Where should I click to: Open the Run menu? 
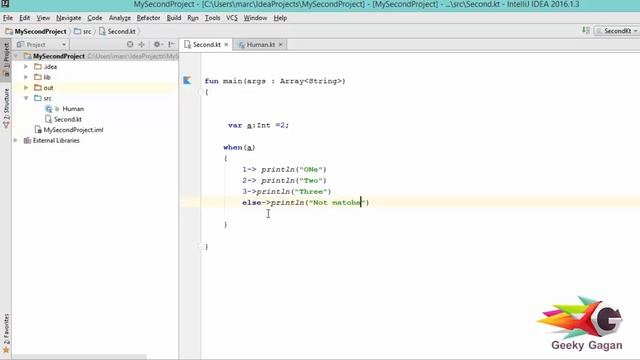tap(193, 18)
